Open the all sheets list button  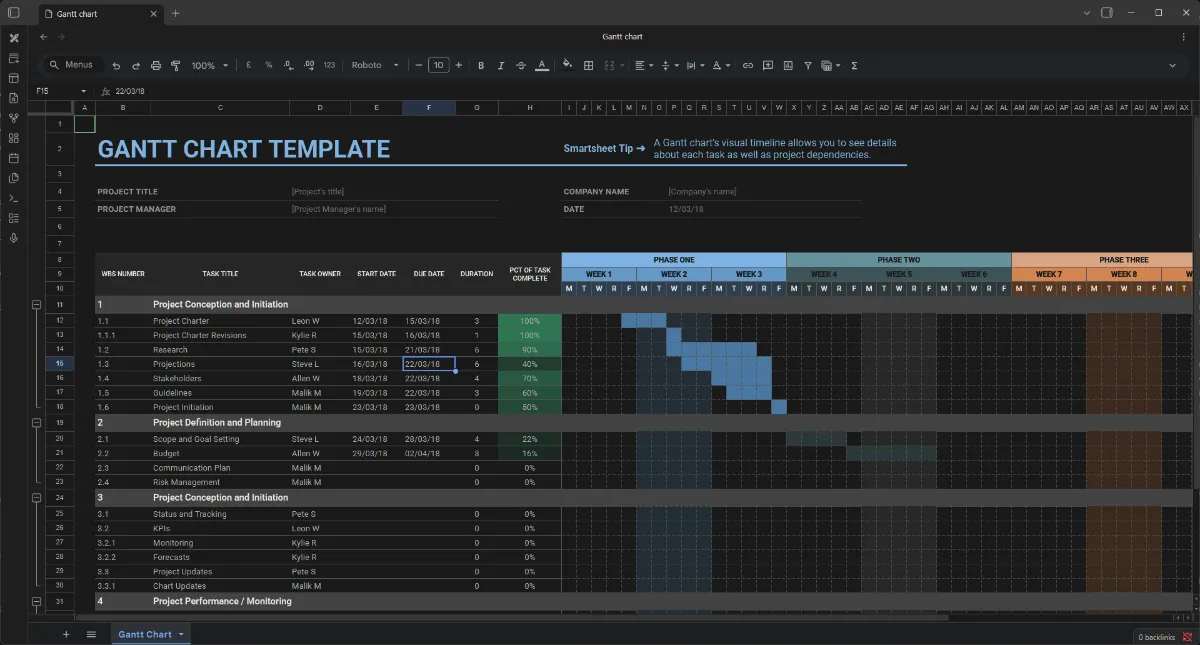pos(91,634)
